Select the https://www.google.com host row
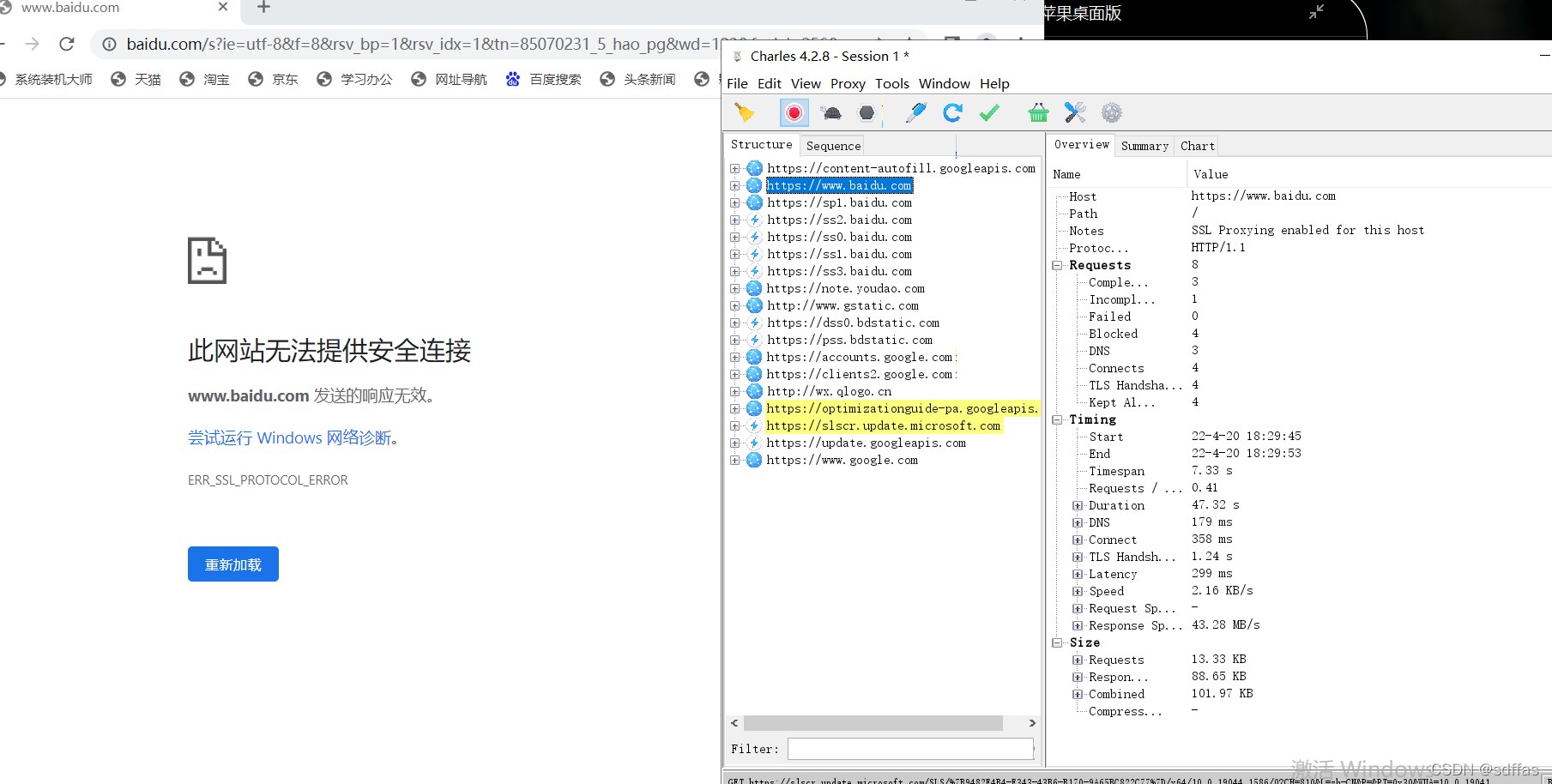The width and height of the screenshot is (1552, 784). pyautogui.click(x=842, y=460)
